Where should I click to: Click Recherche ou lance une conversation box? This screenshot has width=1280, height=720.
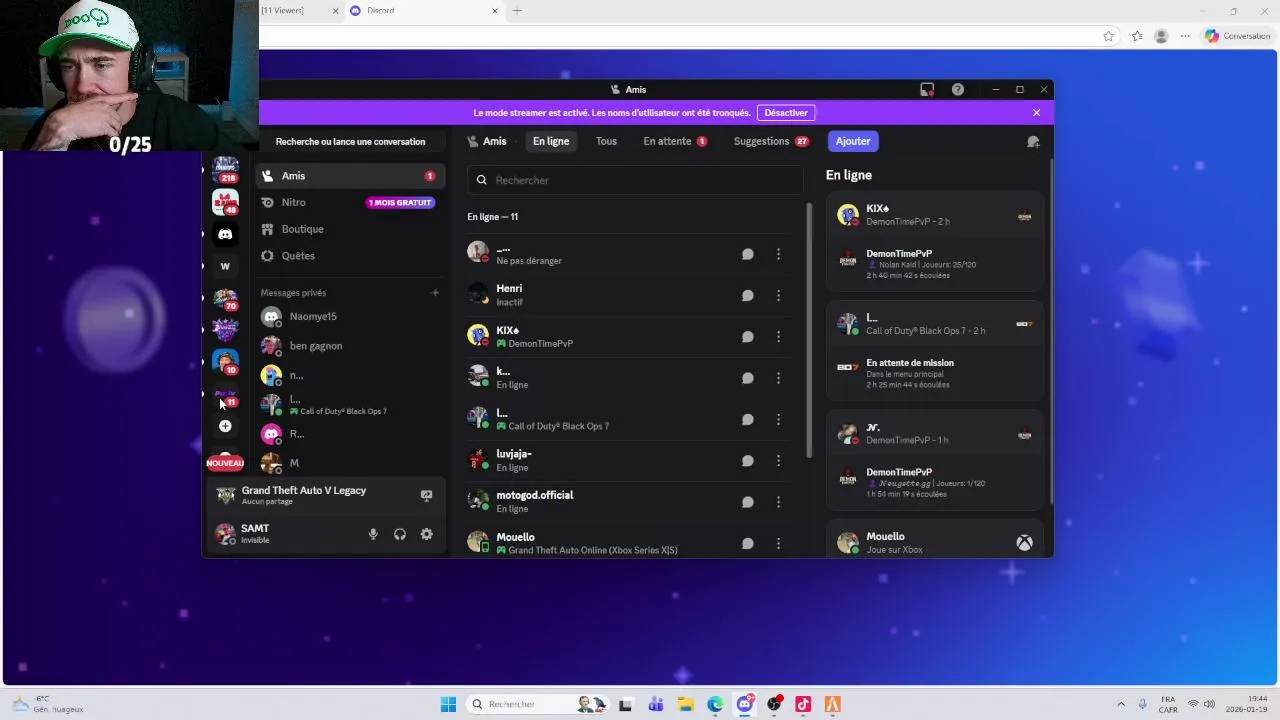350,142
